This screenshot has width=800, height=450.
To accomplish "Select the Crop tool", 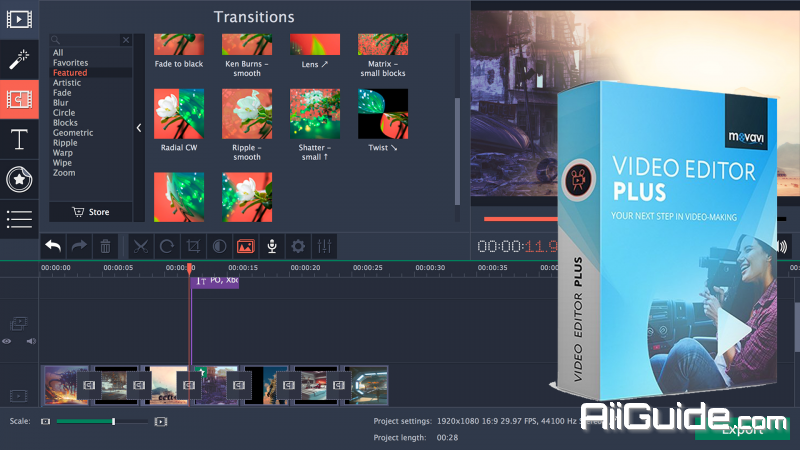I will coord(193,246).
